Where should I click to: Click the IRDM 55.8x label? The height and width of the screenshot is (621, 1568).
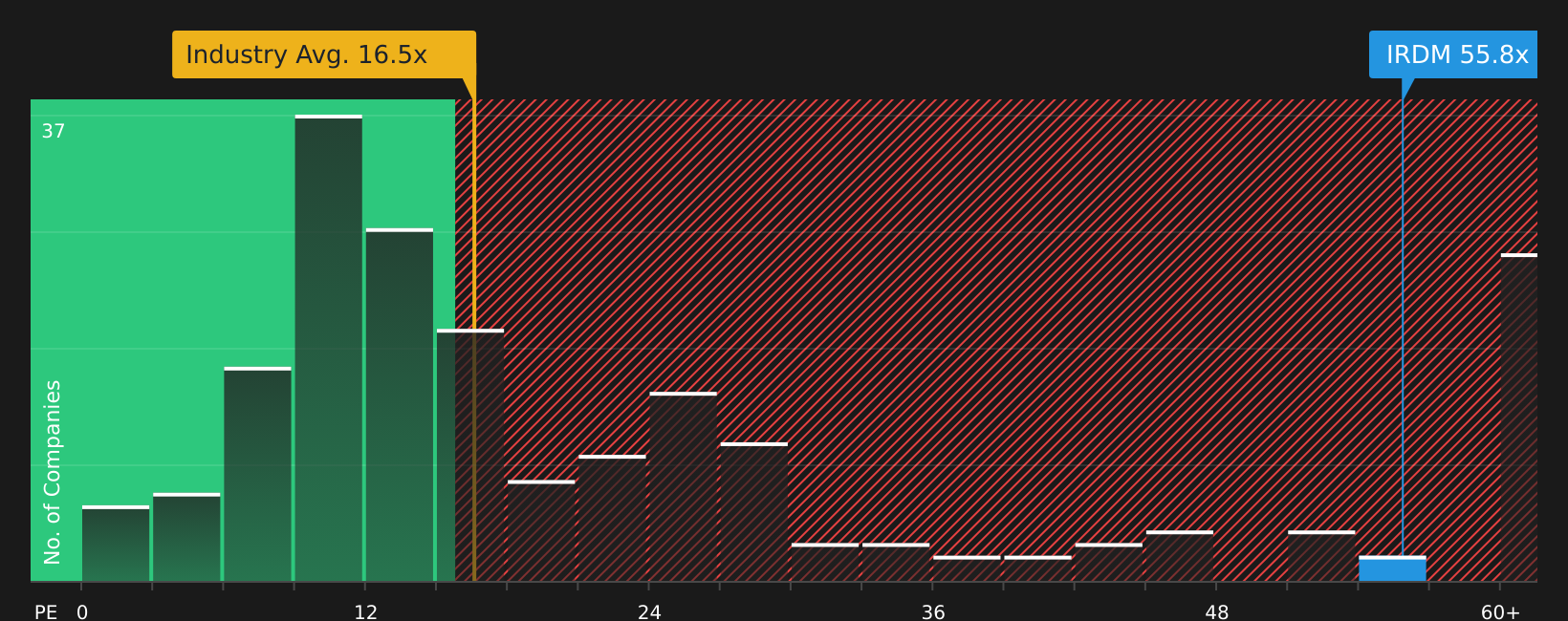[1453, 54]
